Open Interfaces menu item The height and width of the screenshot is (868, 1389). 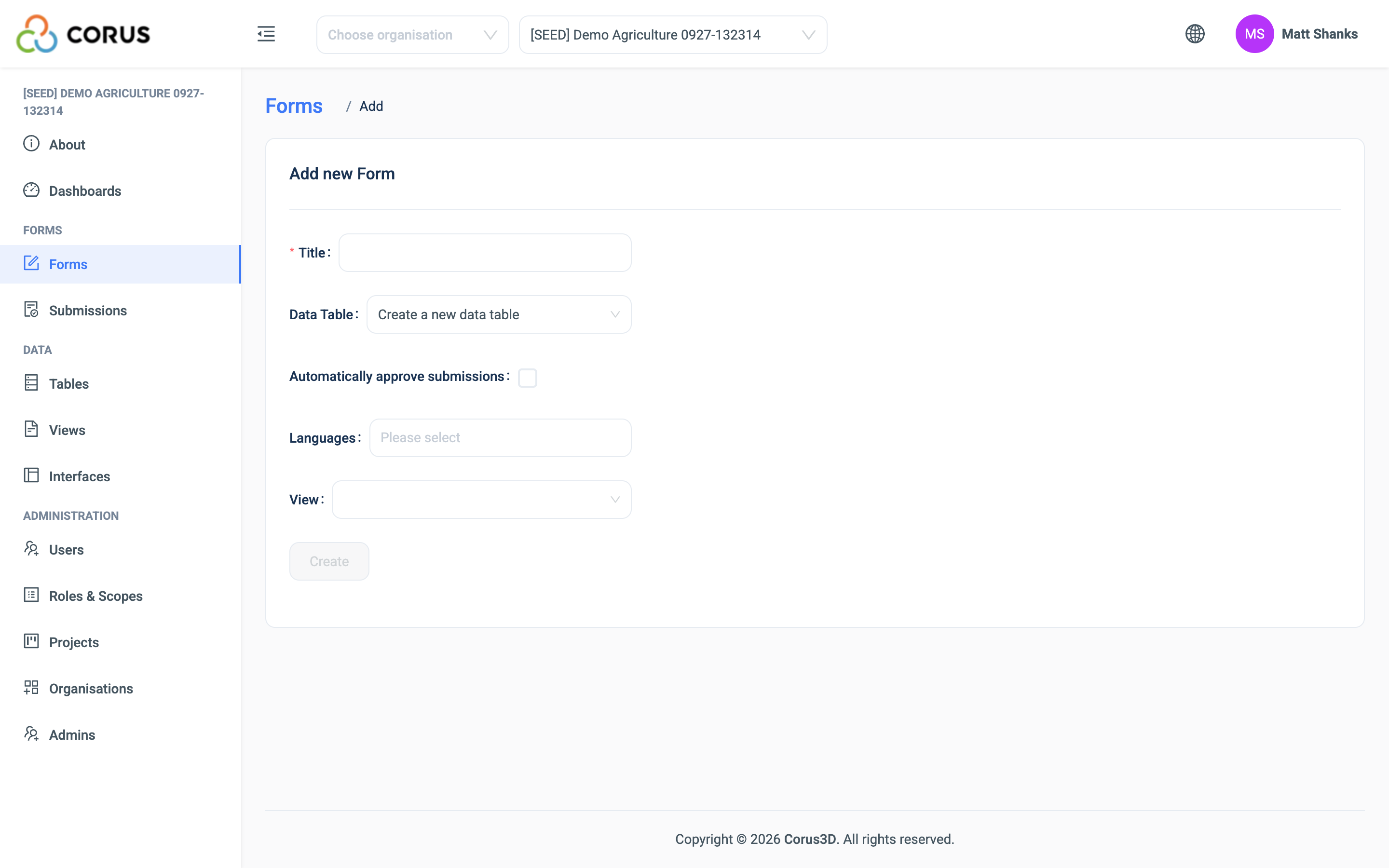pyautogui.click(x=121, y=476)
